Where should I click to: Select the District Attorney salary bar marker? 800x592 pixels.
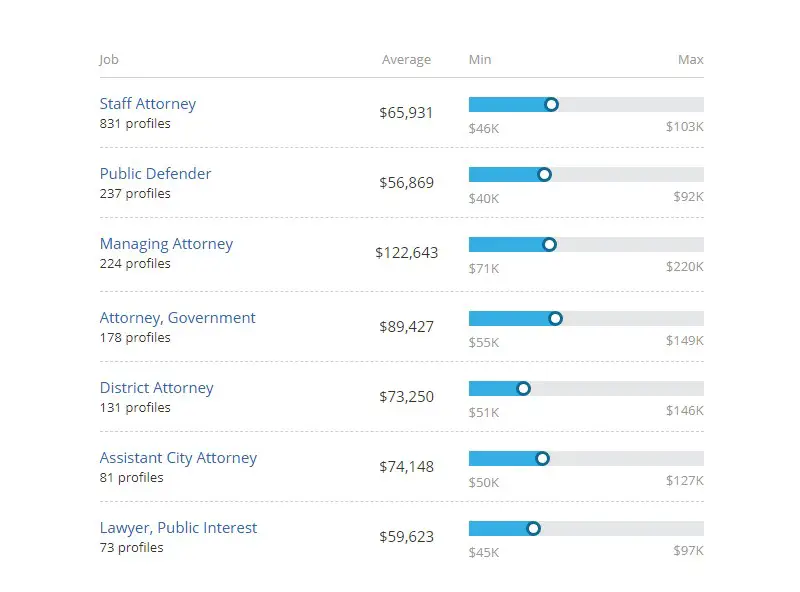click(523, 388)
